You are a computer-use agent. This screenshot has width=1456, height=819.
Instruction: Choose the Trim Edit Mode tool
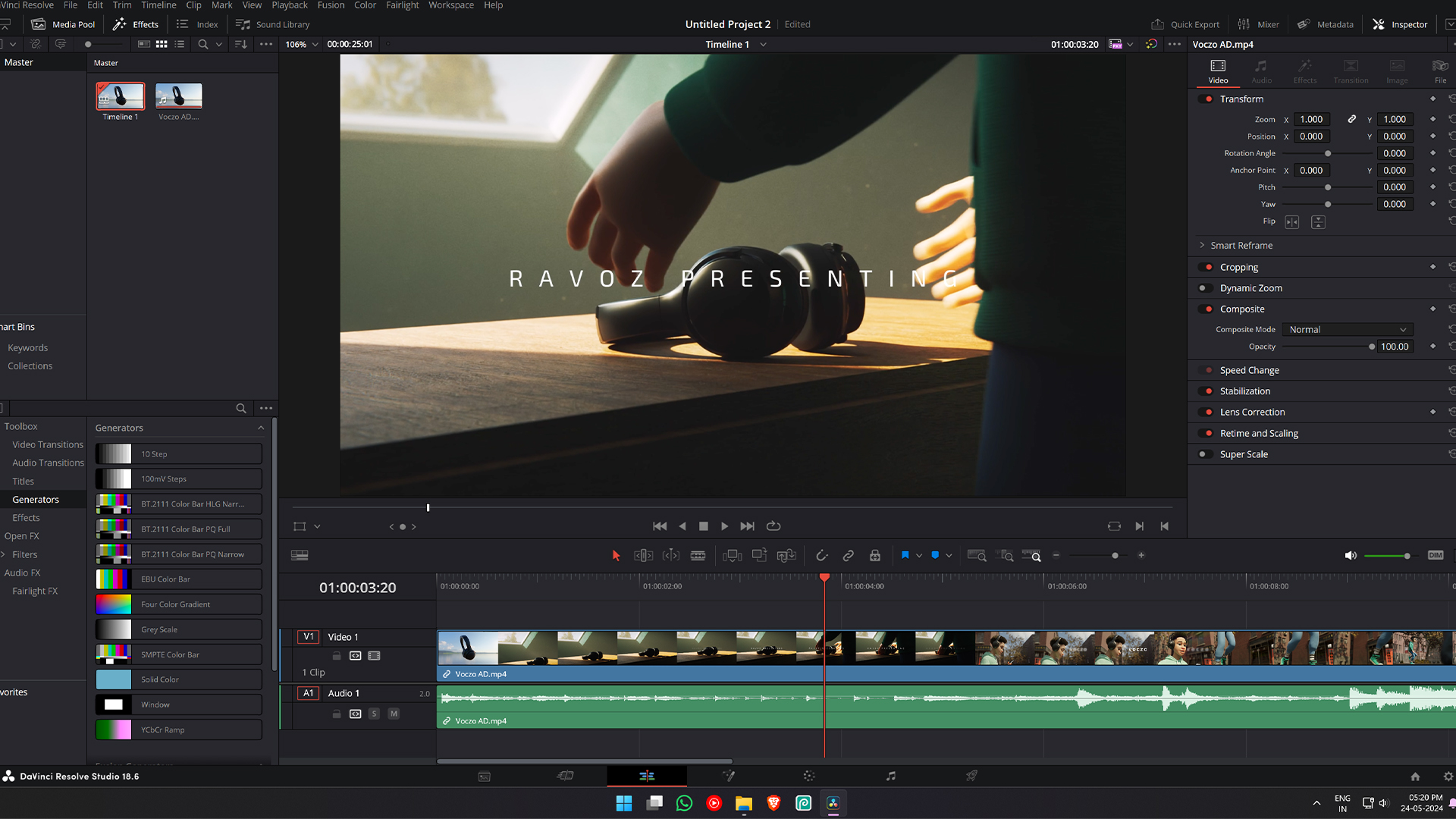pyautogui.click(x=643, y=556)
